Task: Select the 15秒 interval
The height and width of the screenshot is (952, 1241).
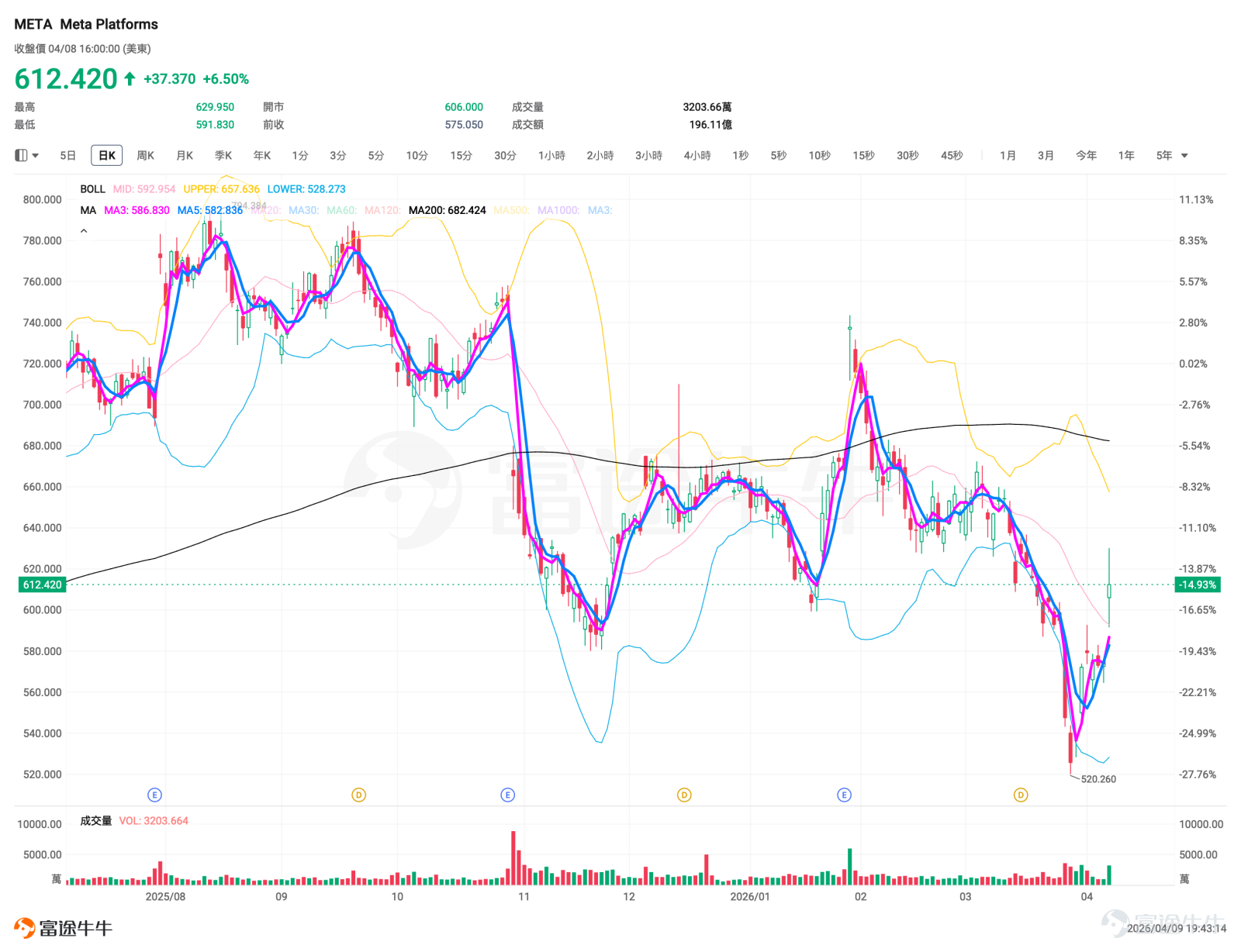Action: (864, 156)
